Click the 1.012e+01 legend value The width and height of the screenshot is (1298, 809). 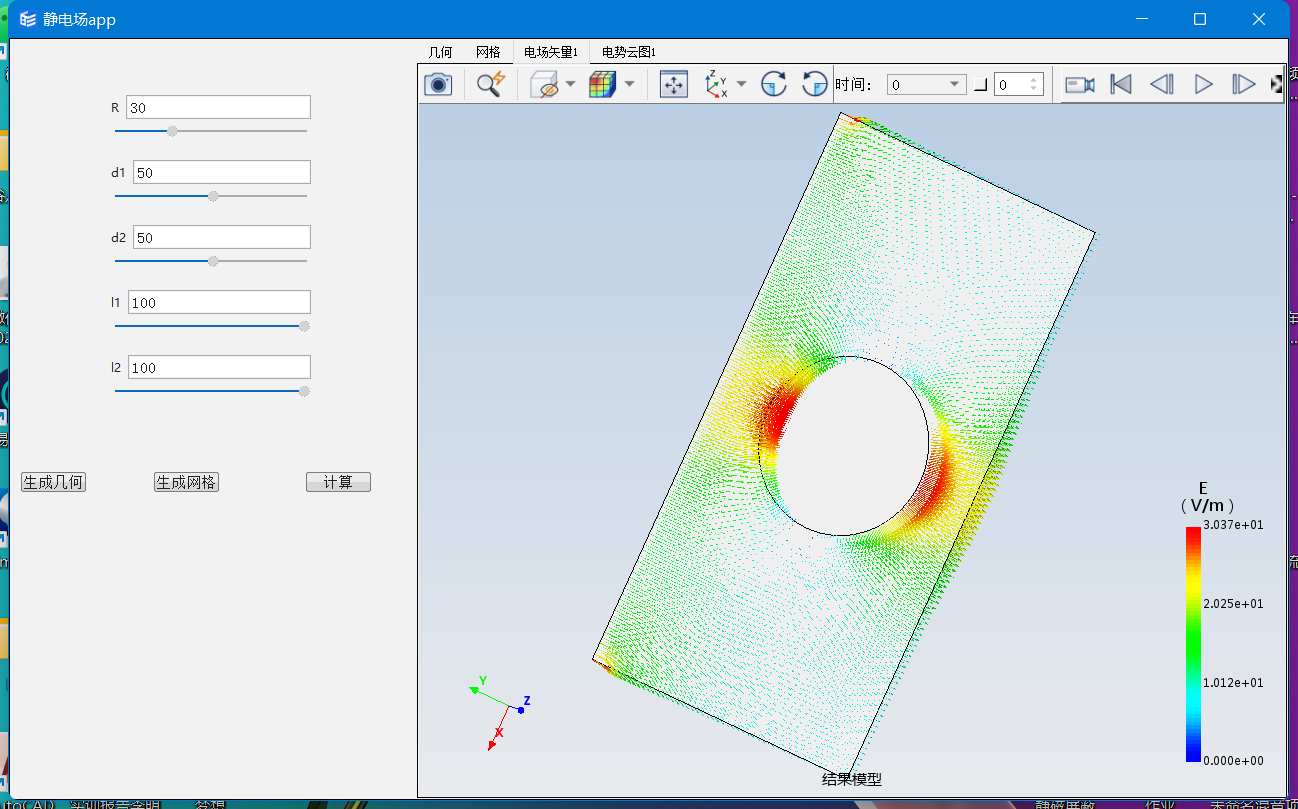tap(1233, 682)
